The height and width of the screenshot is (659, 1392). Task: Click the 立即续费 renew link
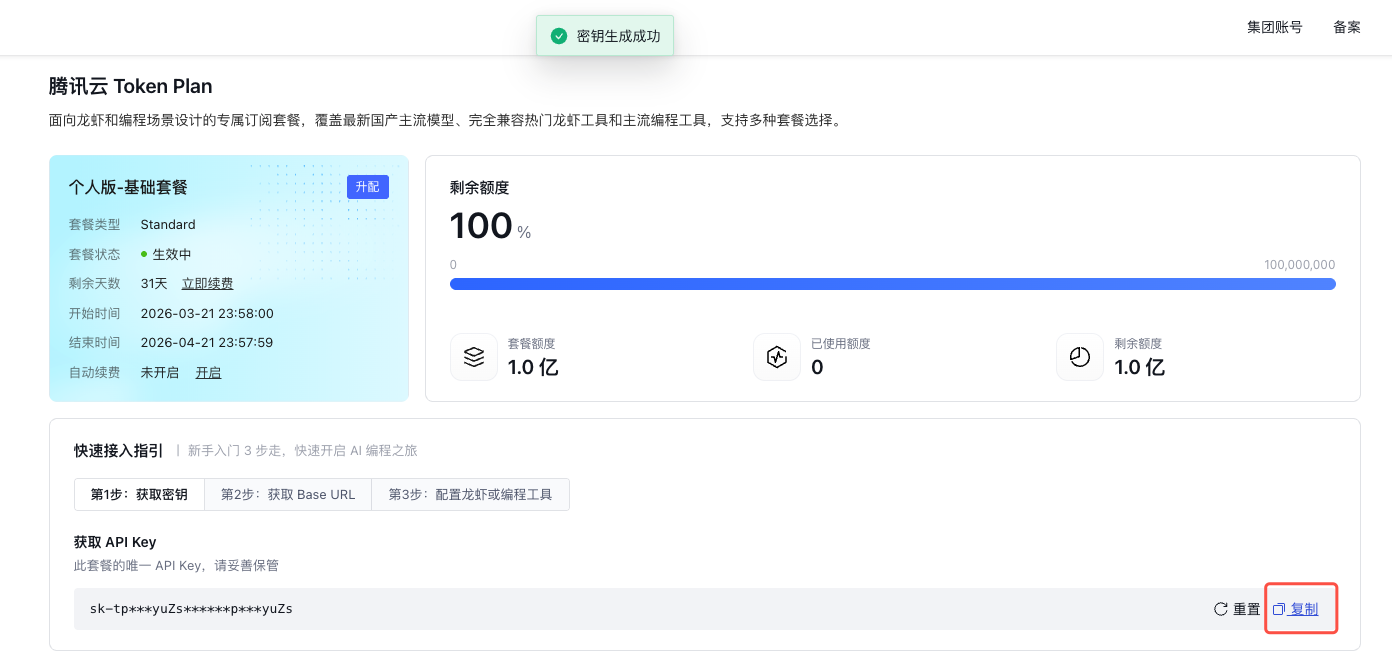coord(207,284)
